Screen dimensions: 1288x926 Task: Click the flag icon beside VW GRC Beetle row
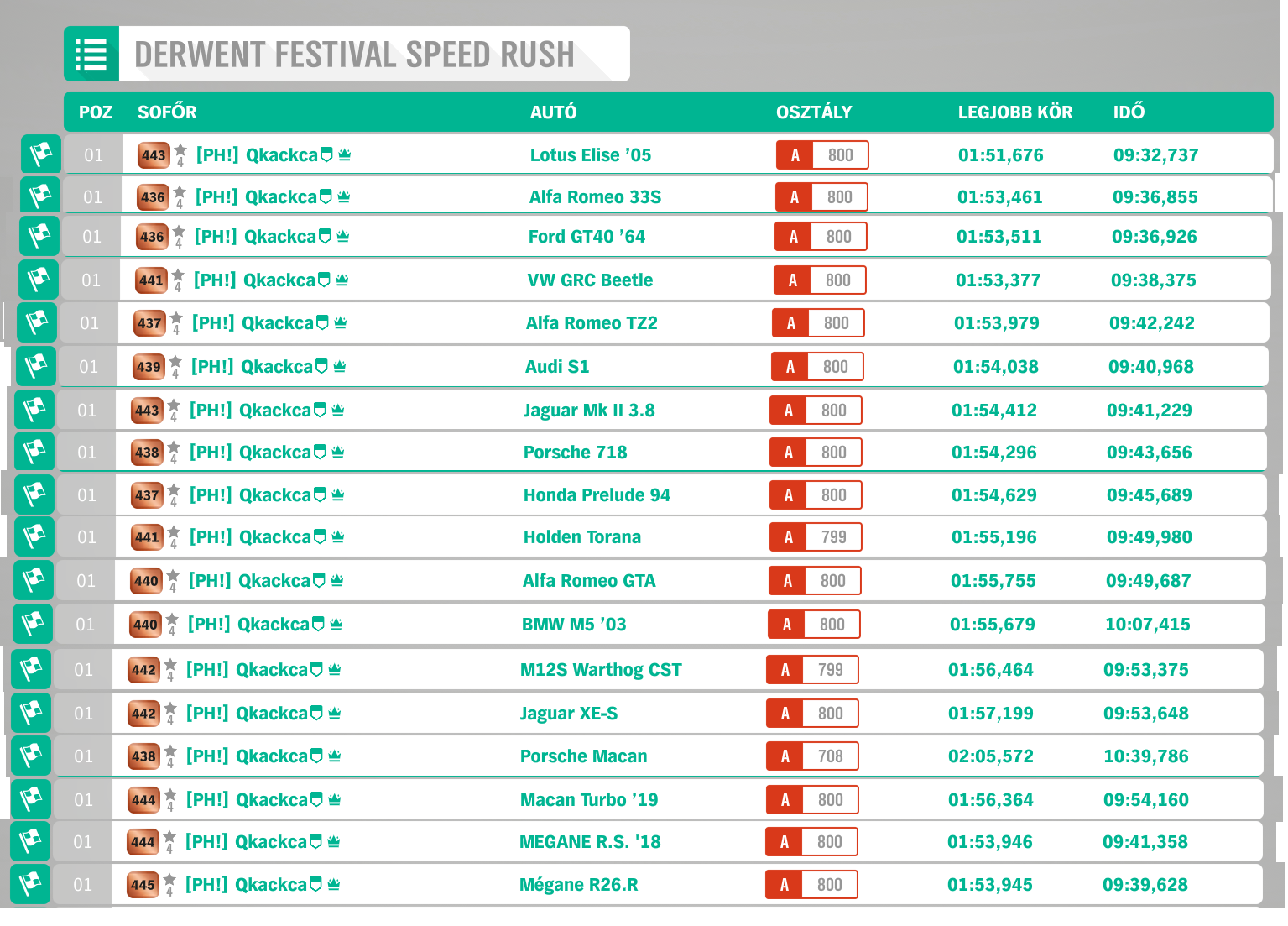[39, 280]
